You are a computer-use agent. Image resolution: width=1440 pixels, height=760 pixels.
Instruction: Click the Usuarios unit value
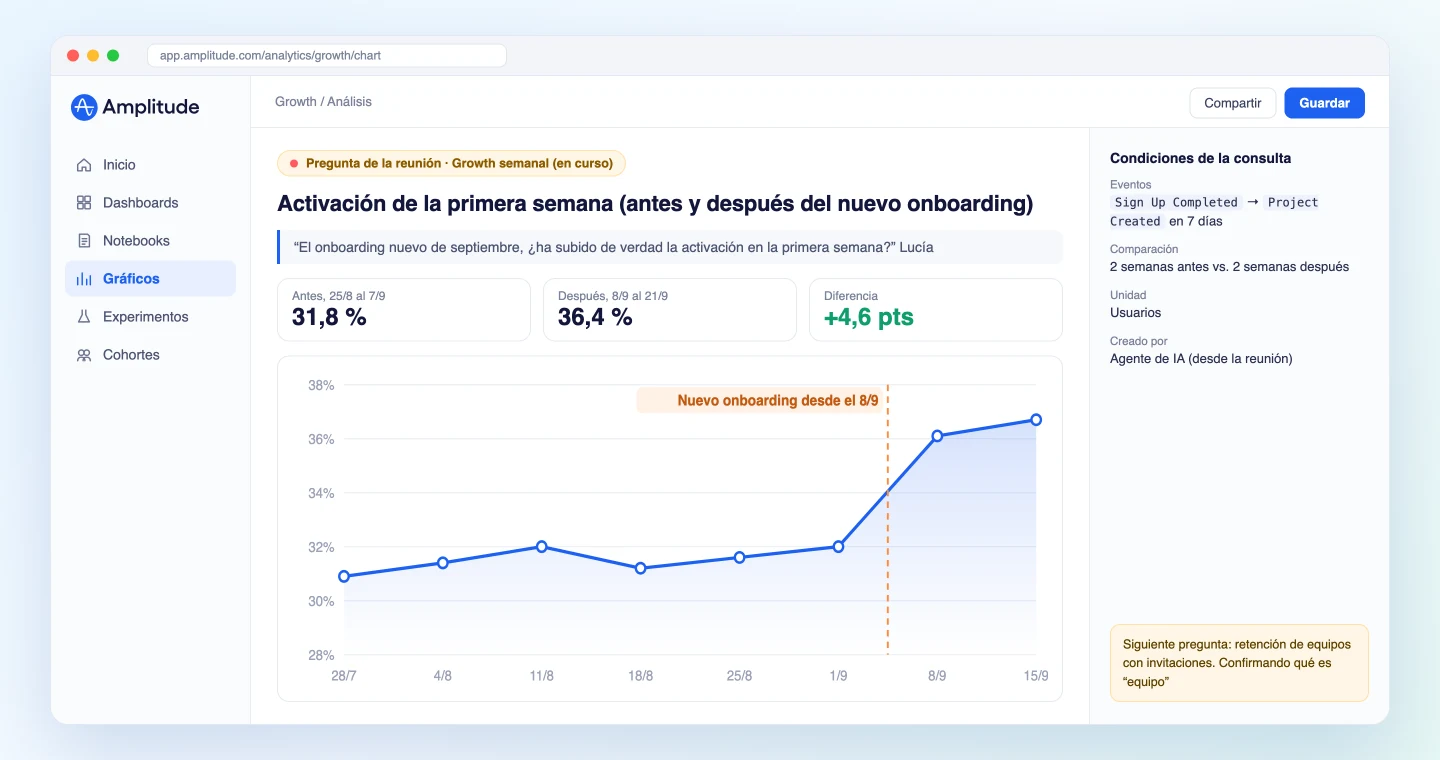tap(1135, 313)
